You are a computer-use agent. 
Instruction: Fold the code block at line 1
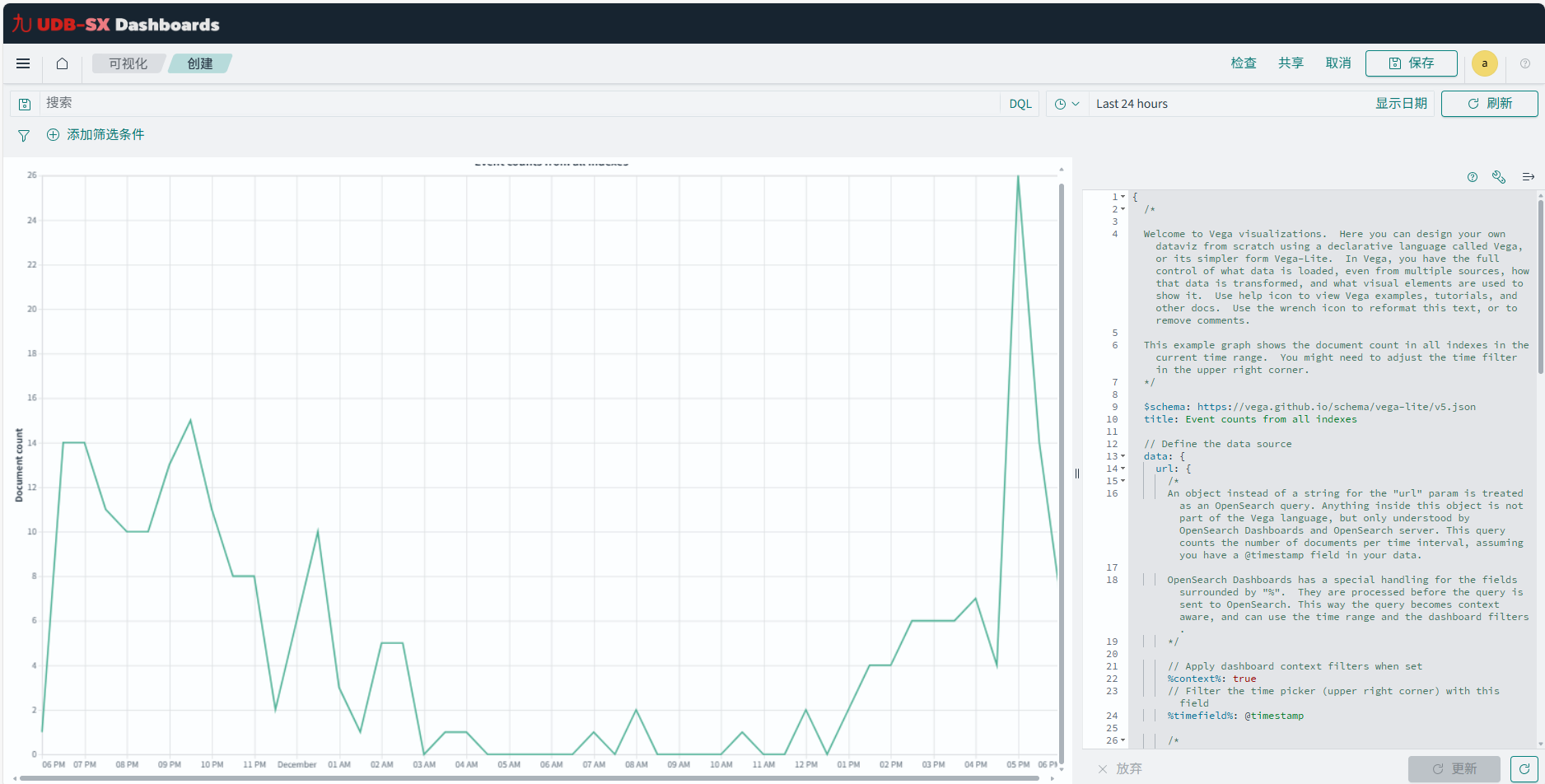[1123, 197]
